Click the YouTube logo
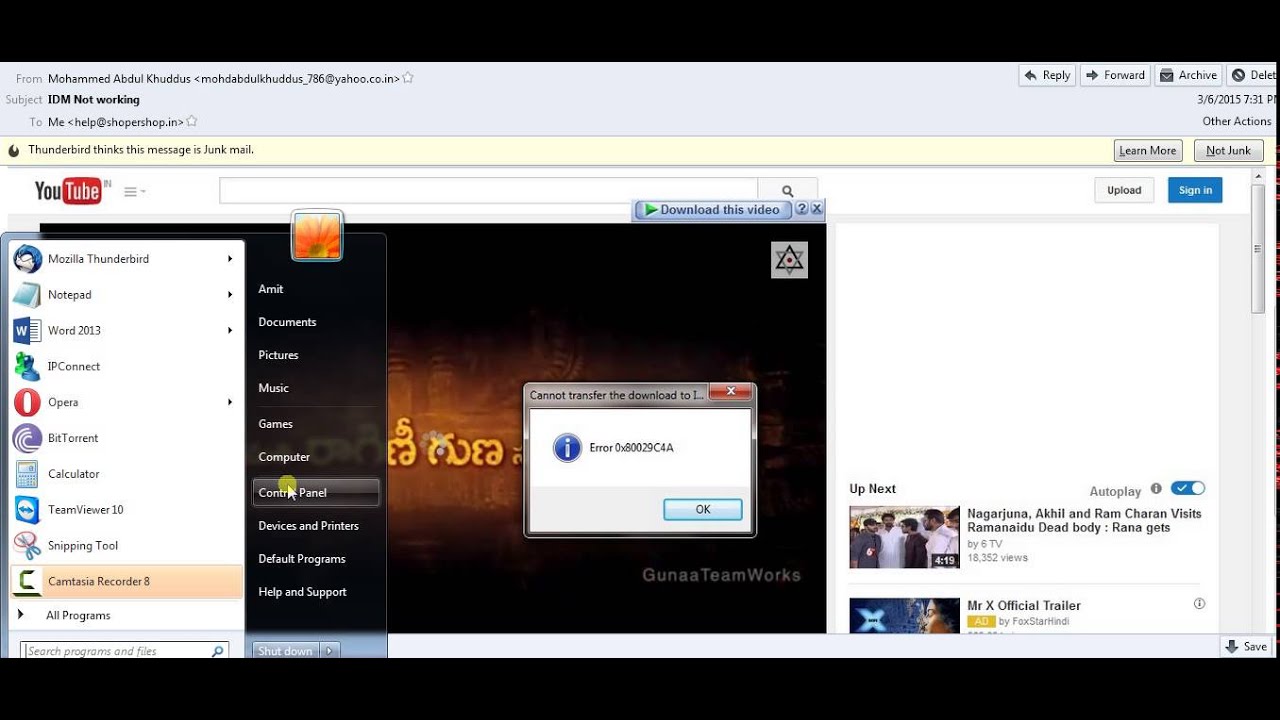The height and width of the screenshot is (720, 1280). coord(68,190)
